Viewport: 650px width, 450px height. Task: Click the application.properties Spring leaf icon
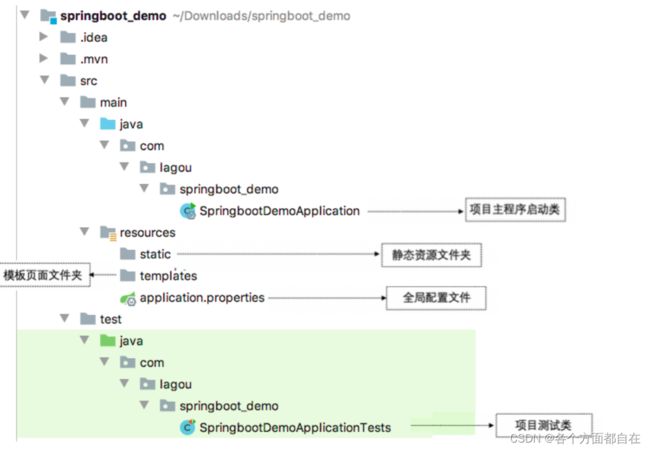pos(127,298)
